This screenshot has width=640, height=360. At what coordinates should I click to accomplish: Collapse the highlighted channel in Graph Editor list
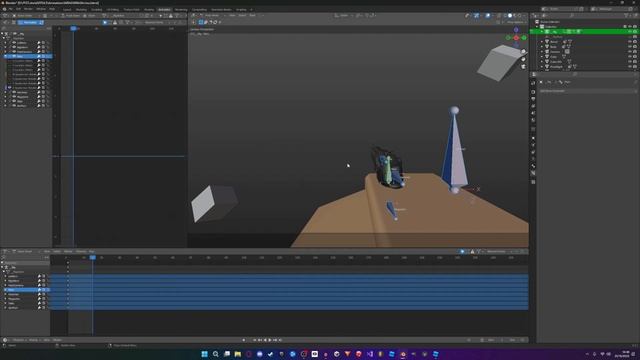(x=6, y=56)
